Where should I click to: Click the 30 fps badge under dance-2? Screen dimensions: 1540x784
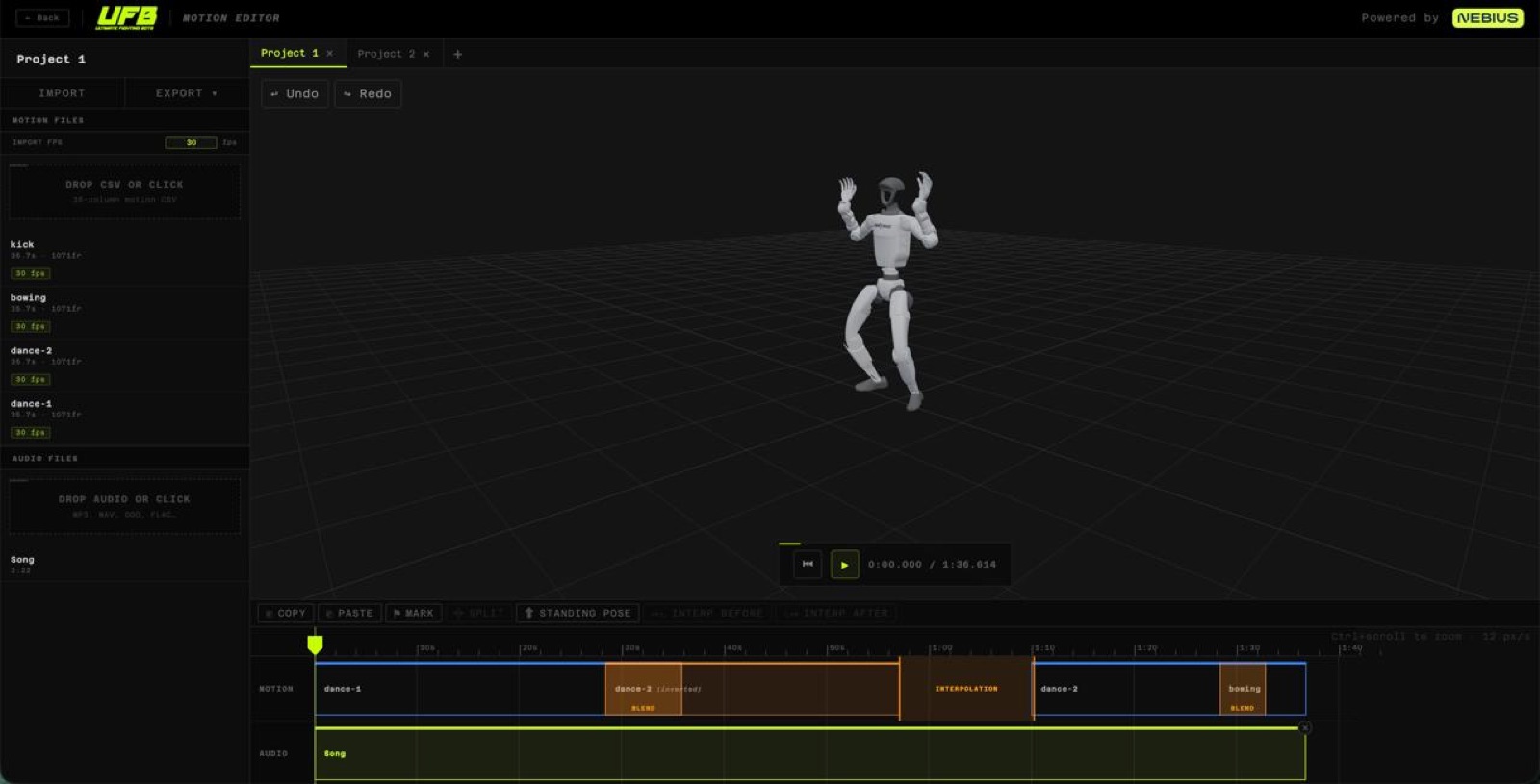(x=30, y=379)
